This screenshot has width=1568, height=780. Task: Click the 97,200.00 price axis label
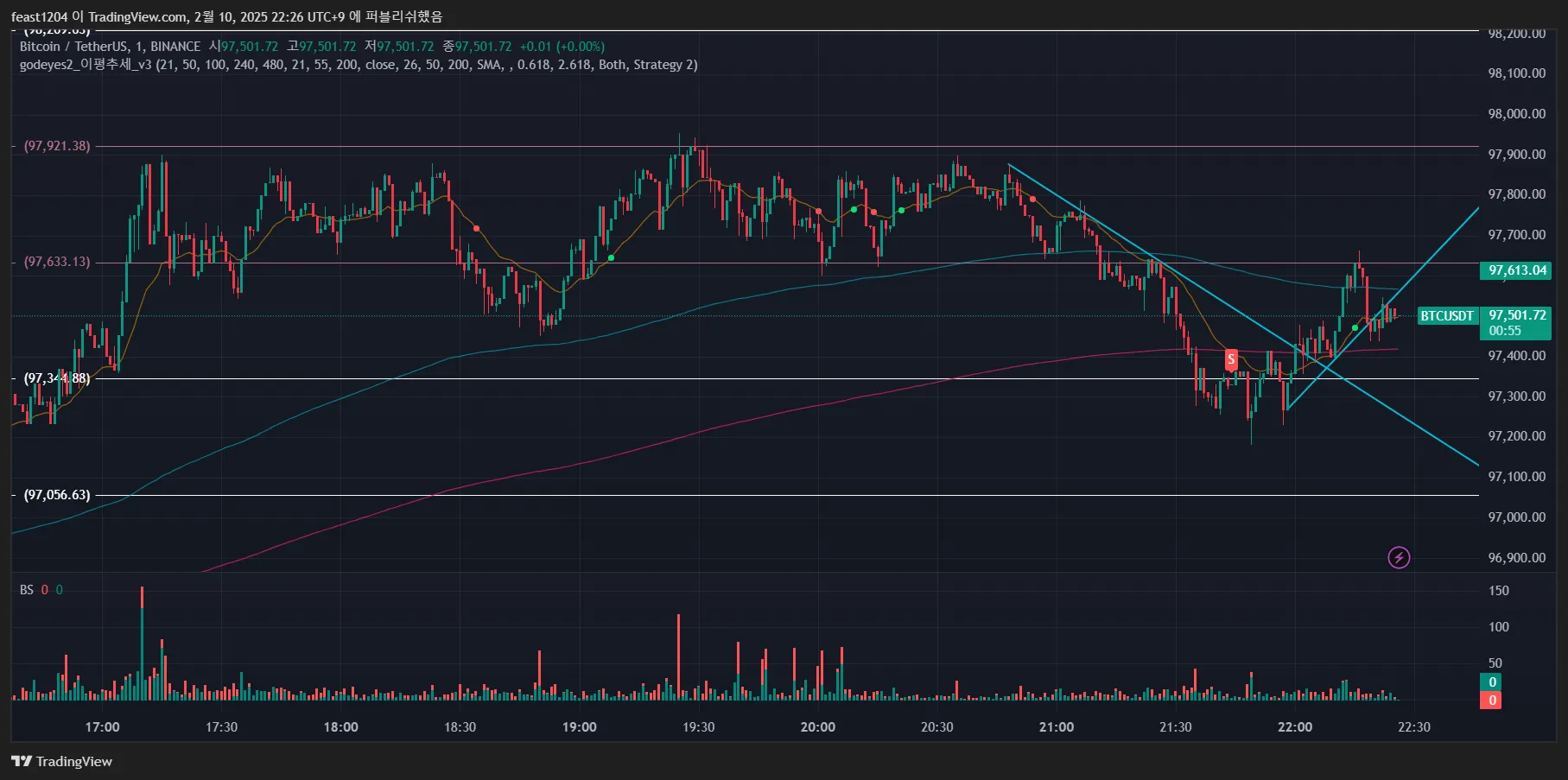click(x=1516, y=436)
